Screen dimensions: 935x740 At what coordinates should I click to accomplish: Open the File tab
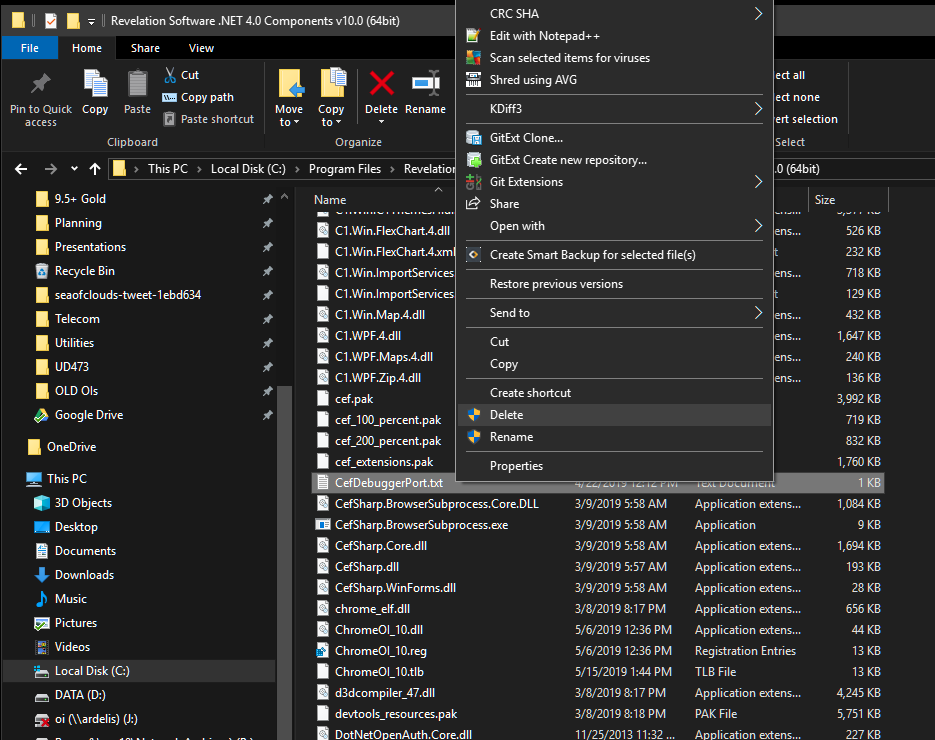pos(30,48)
